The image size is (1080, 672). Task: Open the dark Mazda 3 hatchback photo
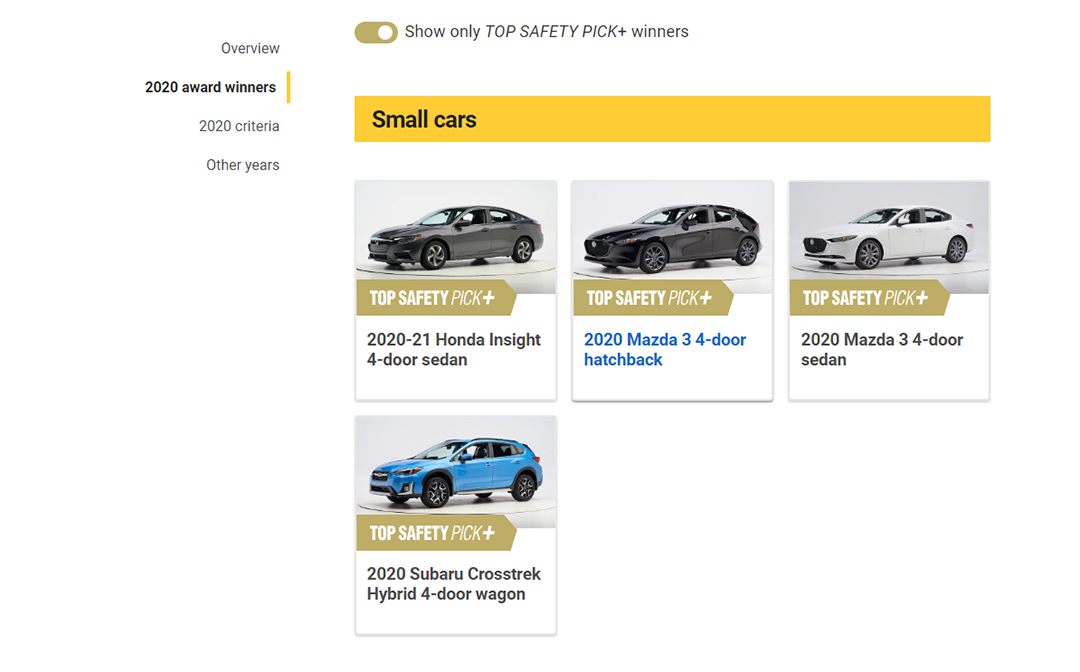coord(672,232)
